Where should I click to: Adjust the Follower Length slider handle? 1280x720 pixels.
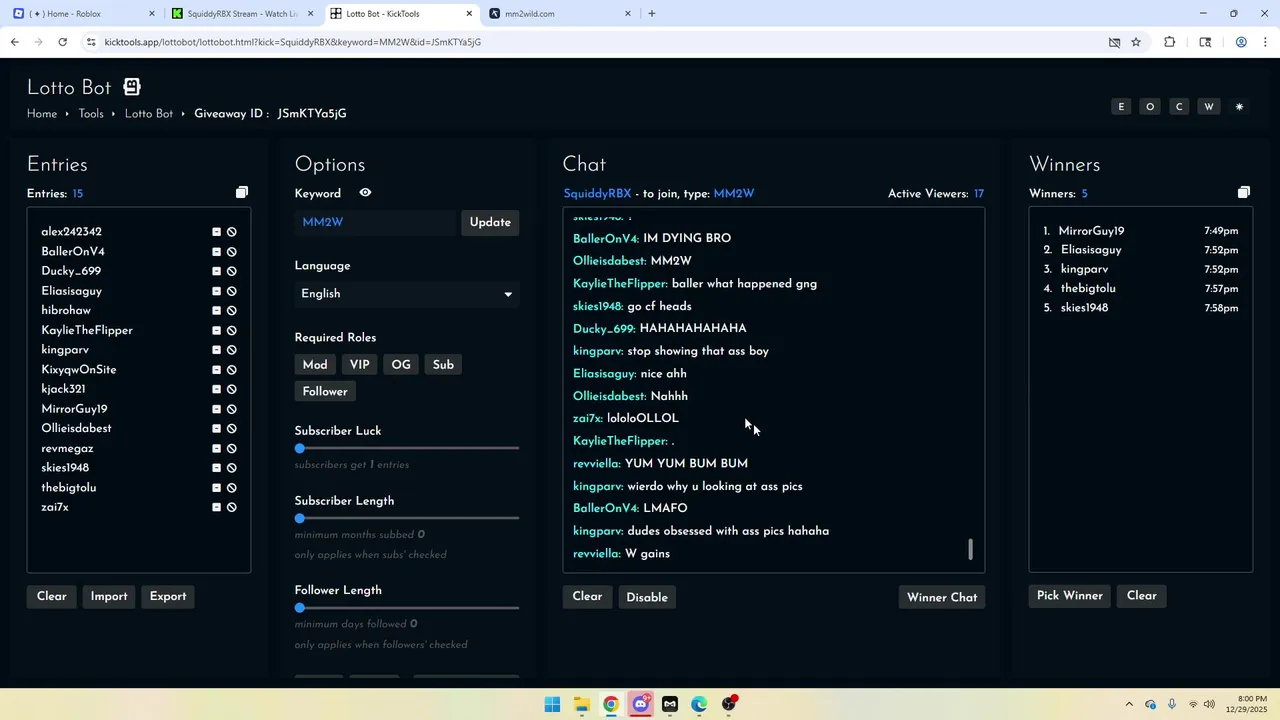[x=300, y=608]
